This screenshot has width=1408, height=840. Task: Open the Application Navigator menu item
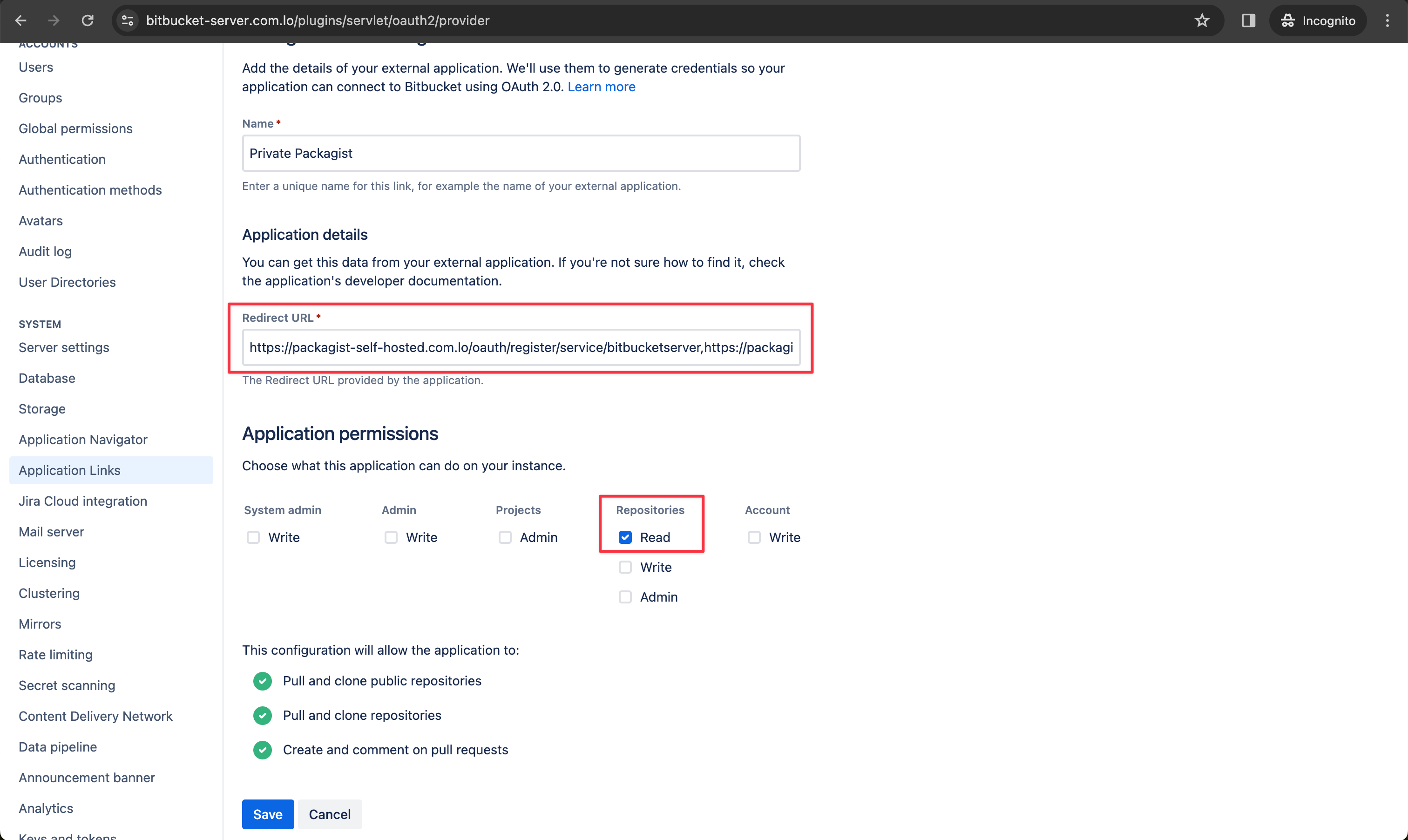point(83,439)
